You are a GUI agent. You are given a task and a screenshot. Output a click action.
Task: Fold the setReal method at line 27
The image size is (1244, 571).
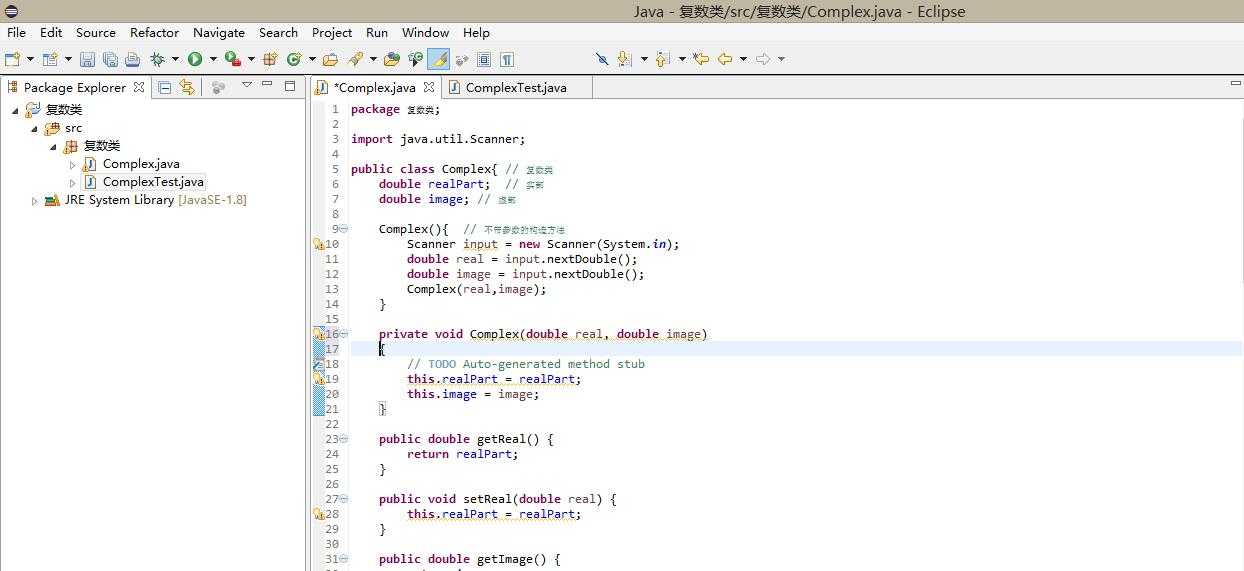(344, 499)
